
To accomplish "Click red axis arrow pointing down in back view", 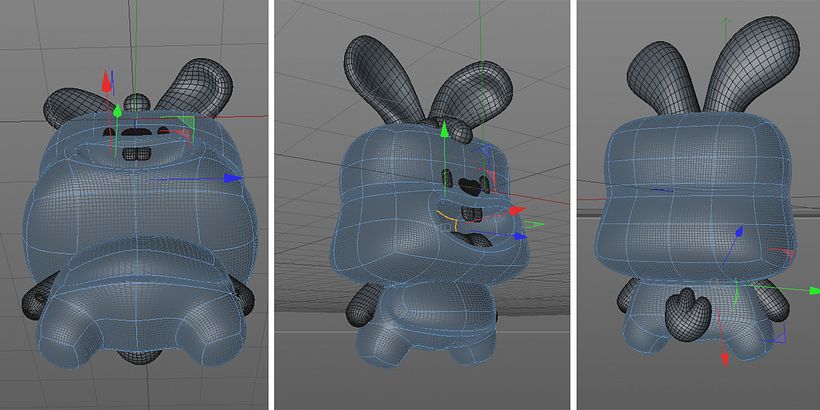I will [725, 359].
